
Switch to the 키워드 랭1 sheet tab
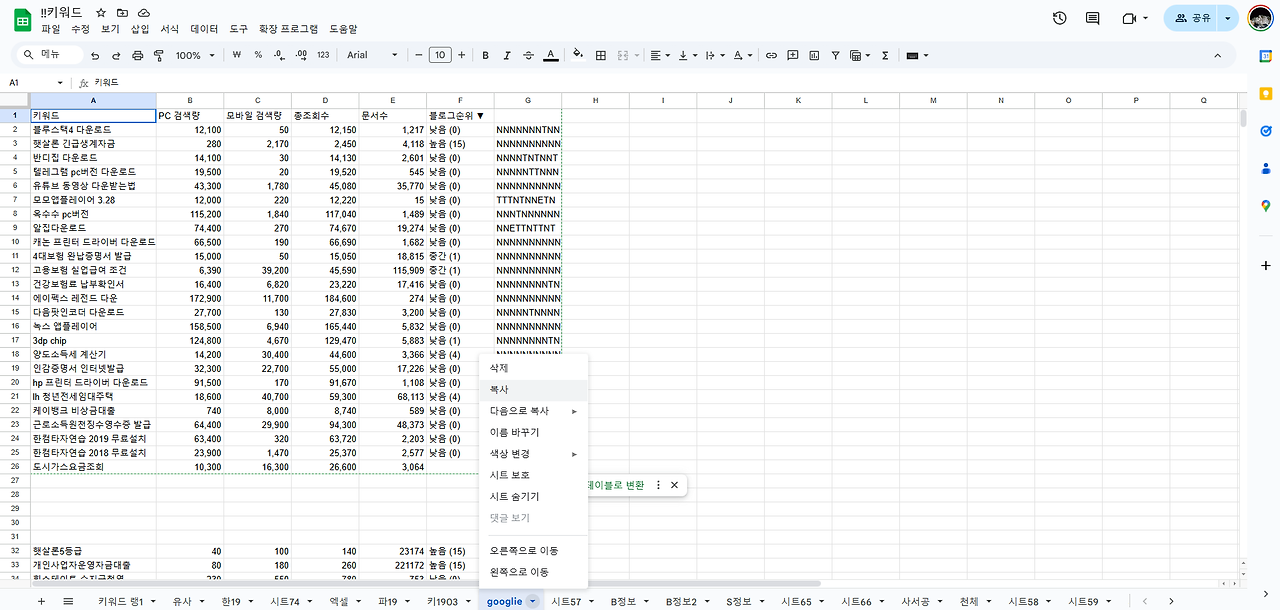click(x=120, y=601)
